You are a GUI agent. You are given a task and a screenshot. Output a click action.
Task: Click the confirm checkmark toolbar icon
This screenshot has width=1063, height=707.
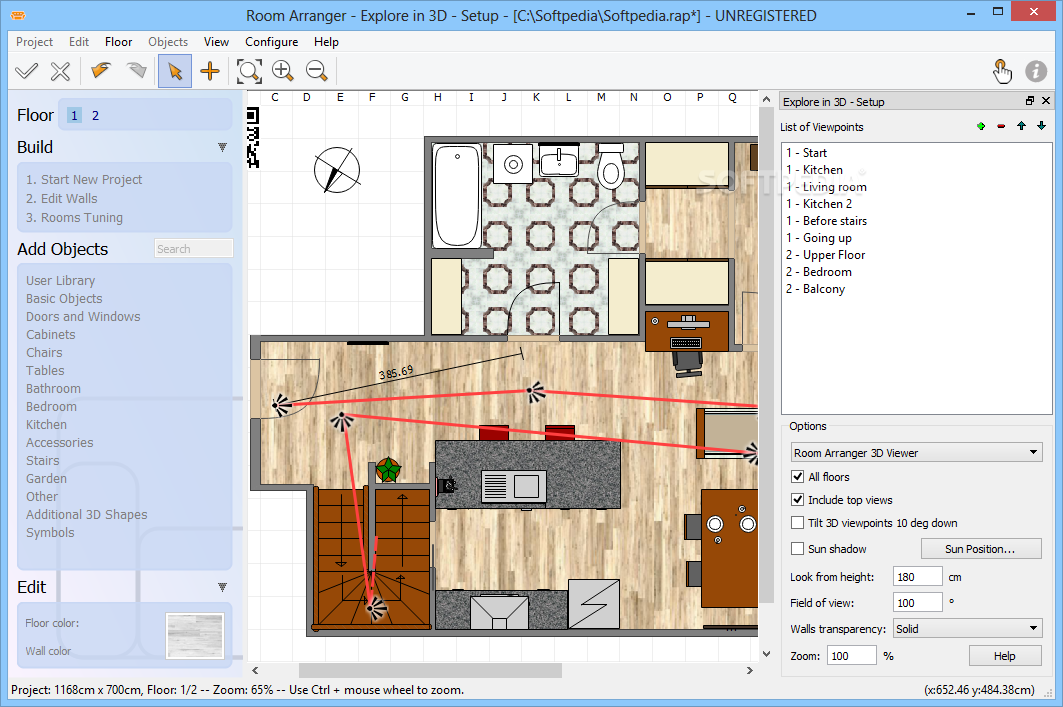click(26, 71)
